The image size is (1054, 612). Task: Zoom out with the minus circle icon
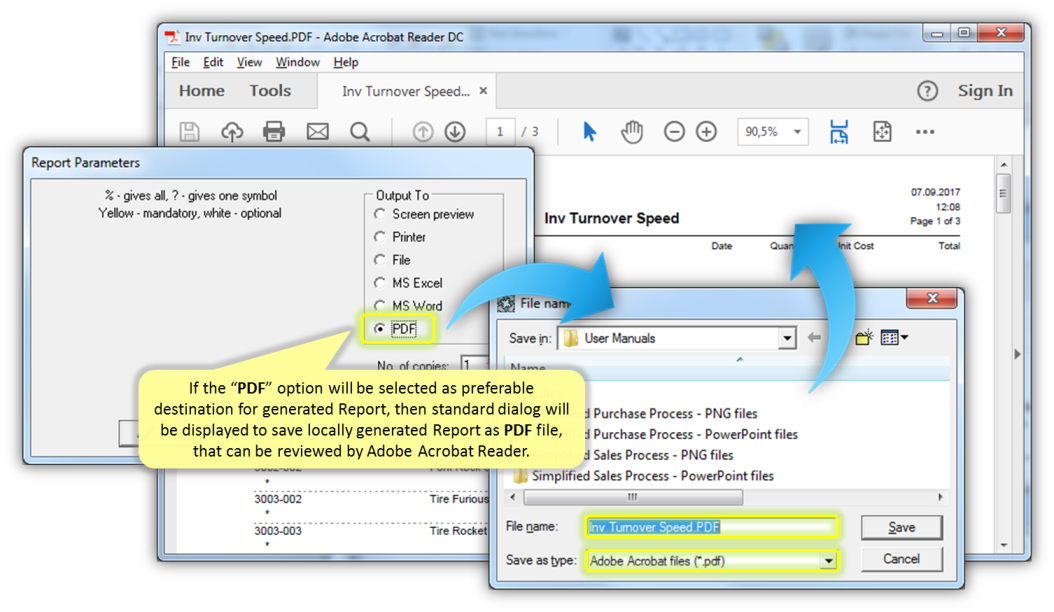(674, 131)
